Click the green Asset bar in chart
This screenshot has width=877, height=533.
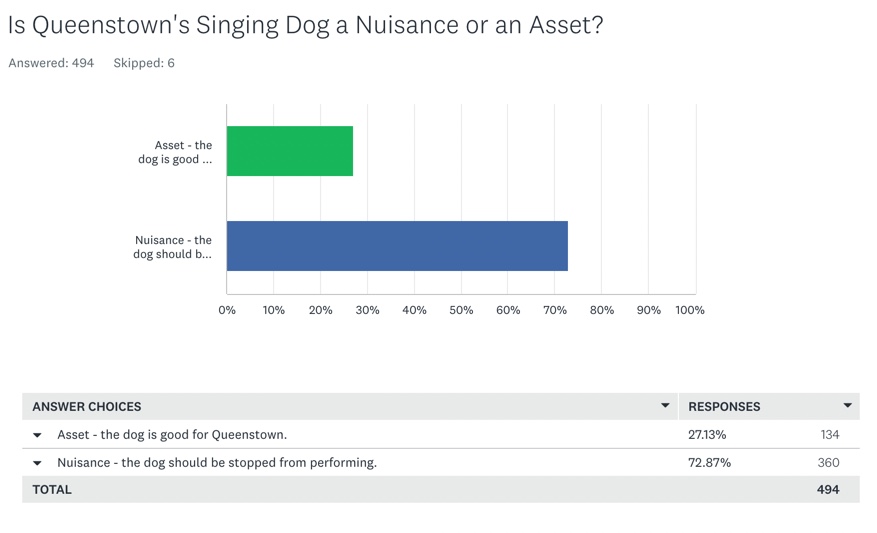[290, 151]
